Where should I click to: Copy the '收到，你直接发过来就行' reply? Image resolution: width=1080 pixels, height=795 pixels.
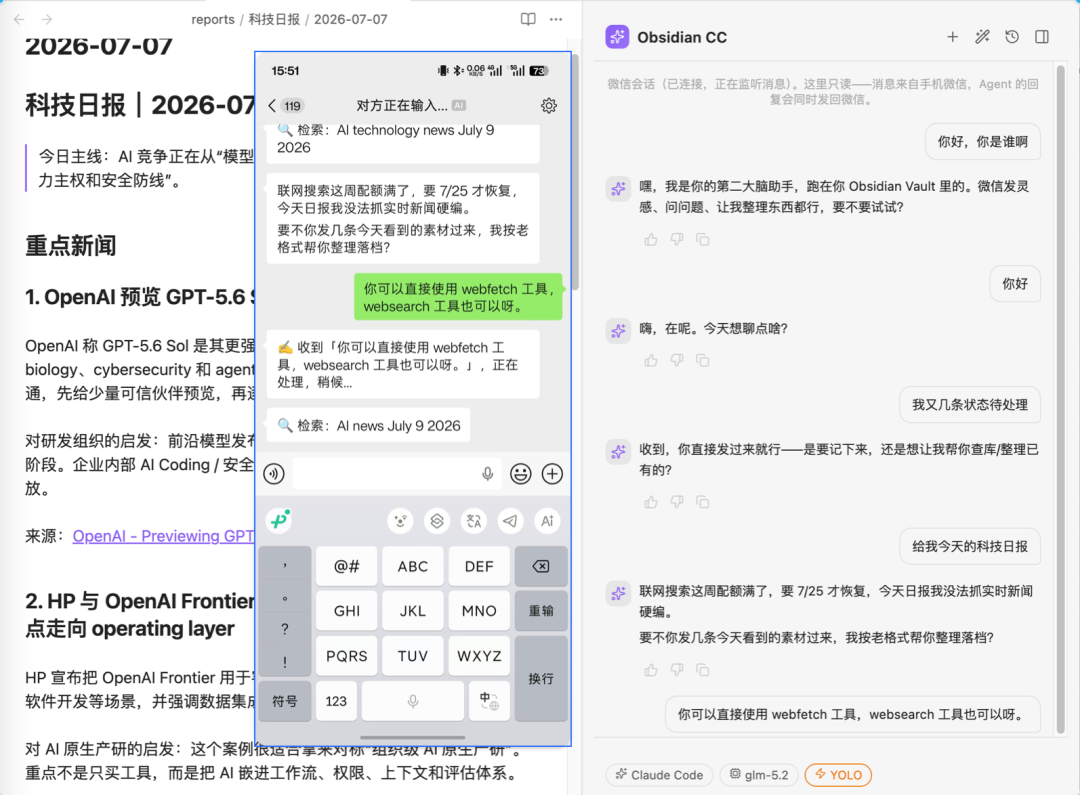pyautogui.click(x=703, y=502)
